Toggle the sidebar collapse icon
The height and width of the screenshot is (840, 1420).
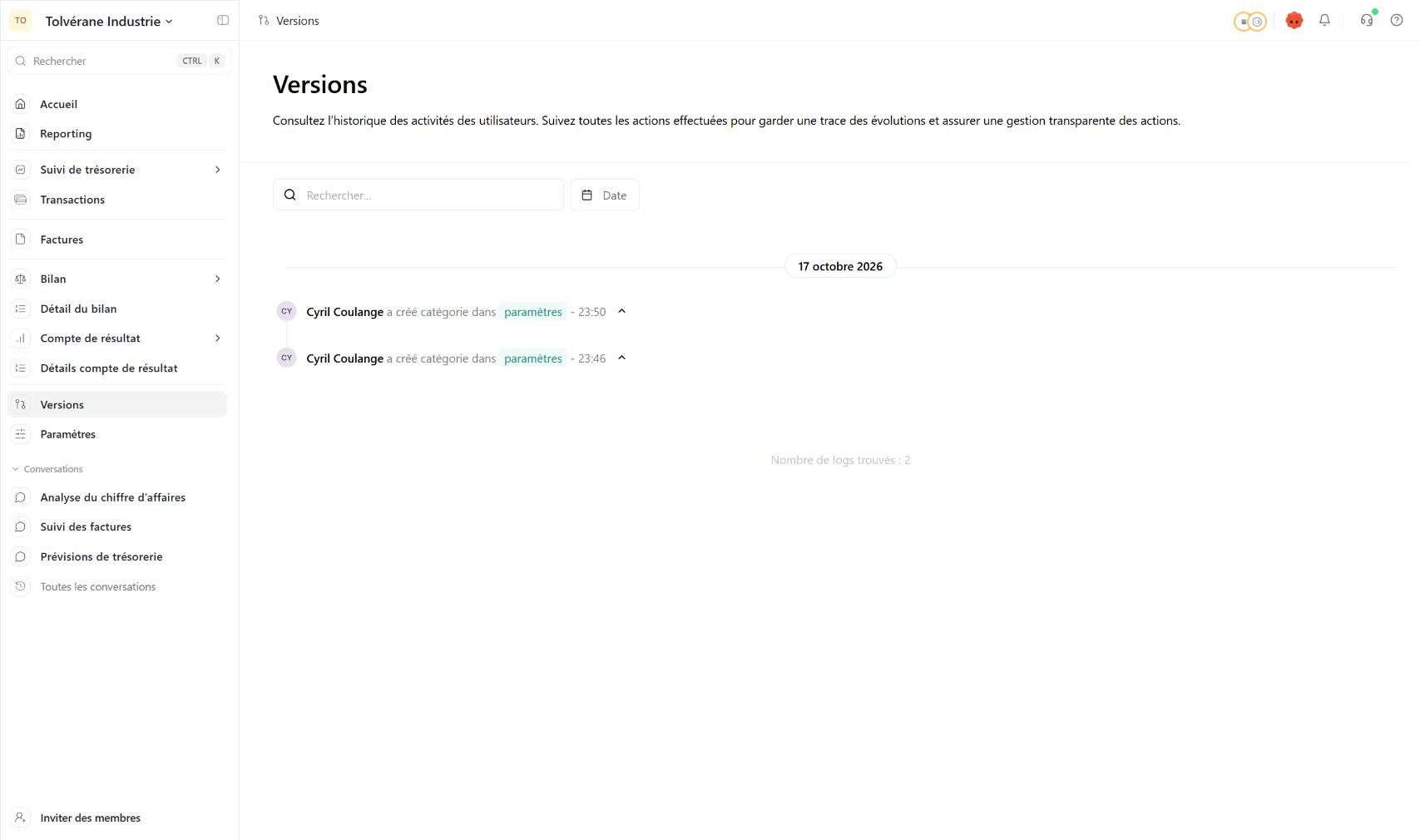coord(223,21)
